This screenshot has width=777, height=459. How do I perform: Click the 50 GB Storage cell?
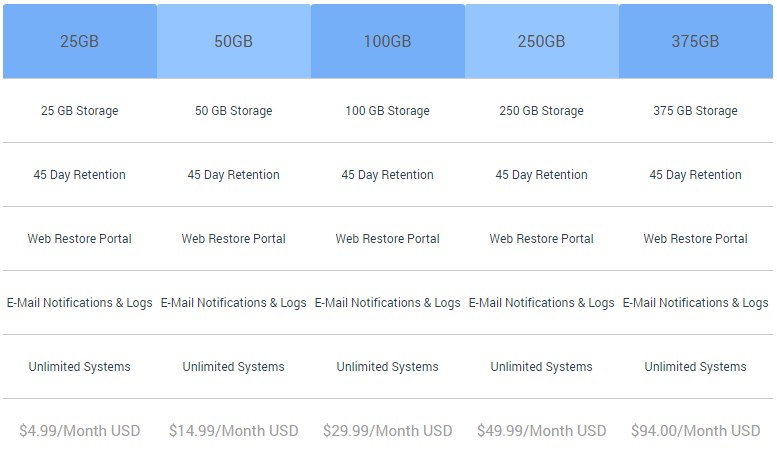(234, 111)
